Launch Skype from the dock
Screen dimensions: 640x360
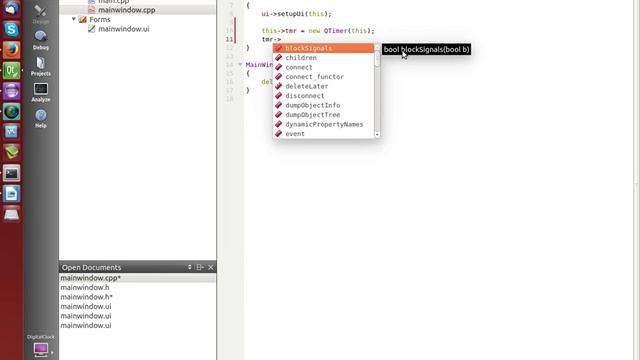(11, 29)
